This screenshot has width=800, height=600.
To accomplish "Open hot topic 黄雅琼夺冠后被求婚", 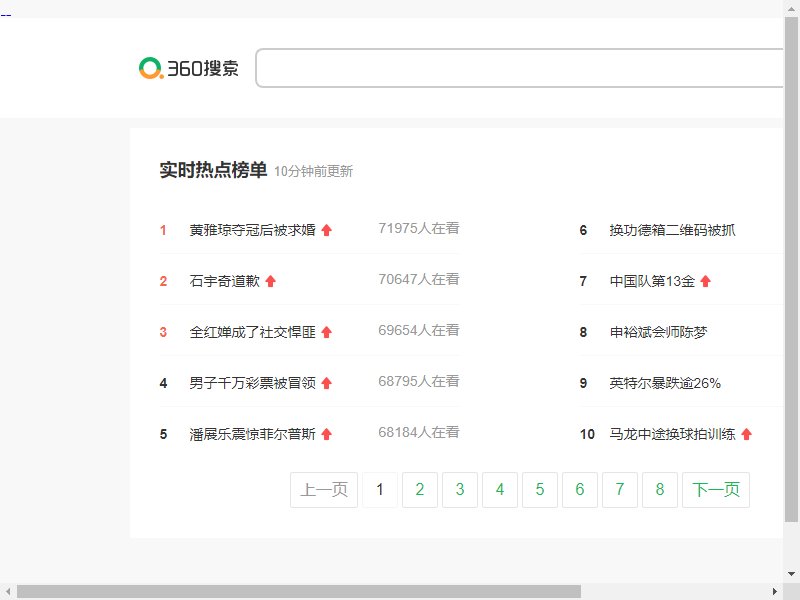I will pos(253,230).
